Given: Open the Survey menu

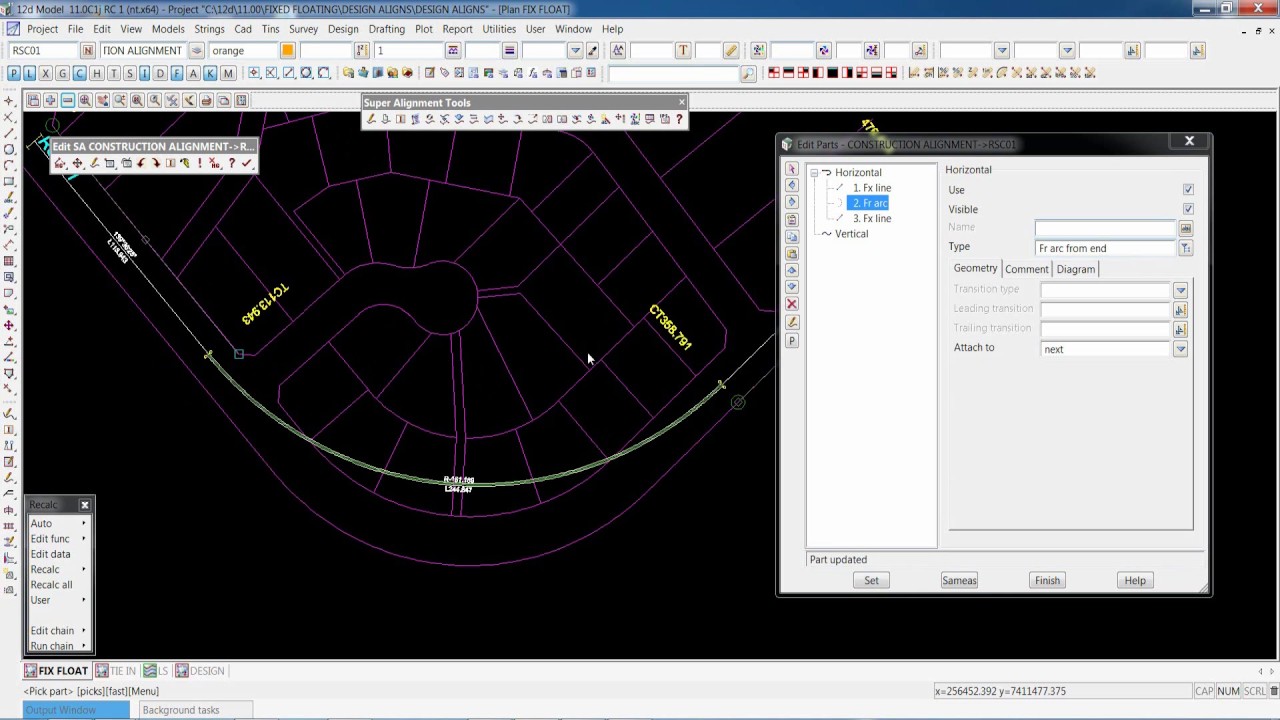Looking at the screenshot, I should [x=303, y=29].
